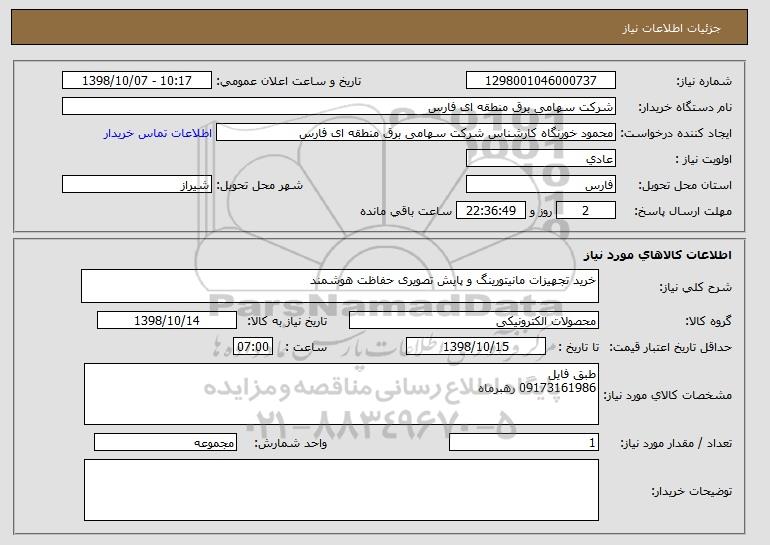The height and width of the screenshot is (545, 770).
Task: Click the label اولویت نیاز
Action: (x=704, y=159)
